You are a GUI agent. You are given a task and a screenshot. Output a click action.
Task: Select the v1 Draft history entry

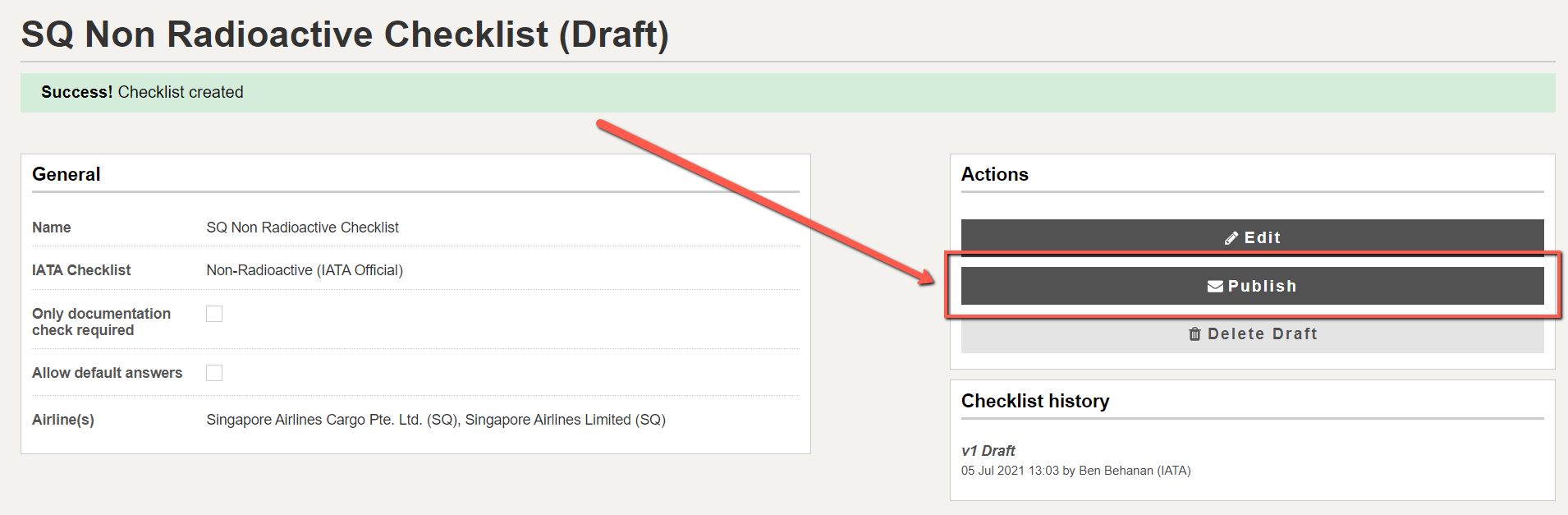988,451
